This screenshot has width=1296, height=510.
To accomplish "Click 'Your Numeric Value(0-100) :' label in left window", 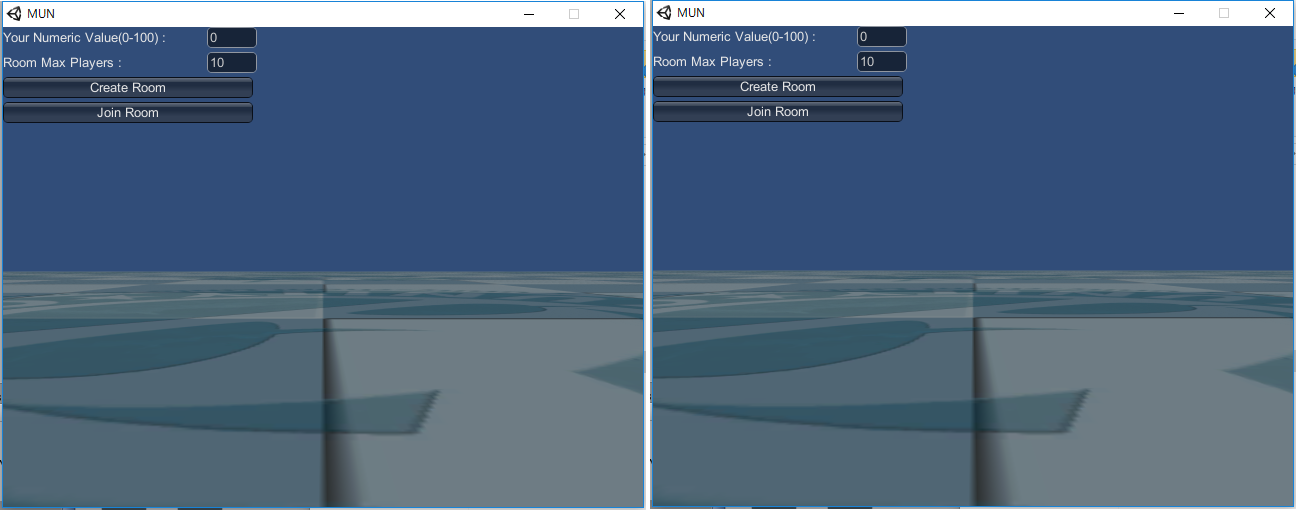I will click(x=85, y=37).
